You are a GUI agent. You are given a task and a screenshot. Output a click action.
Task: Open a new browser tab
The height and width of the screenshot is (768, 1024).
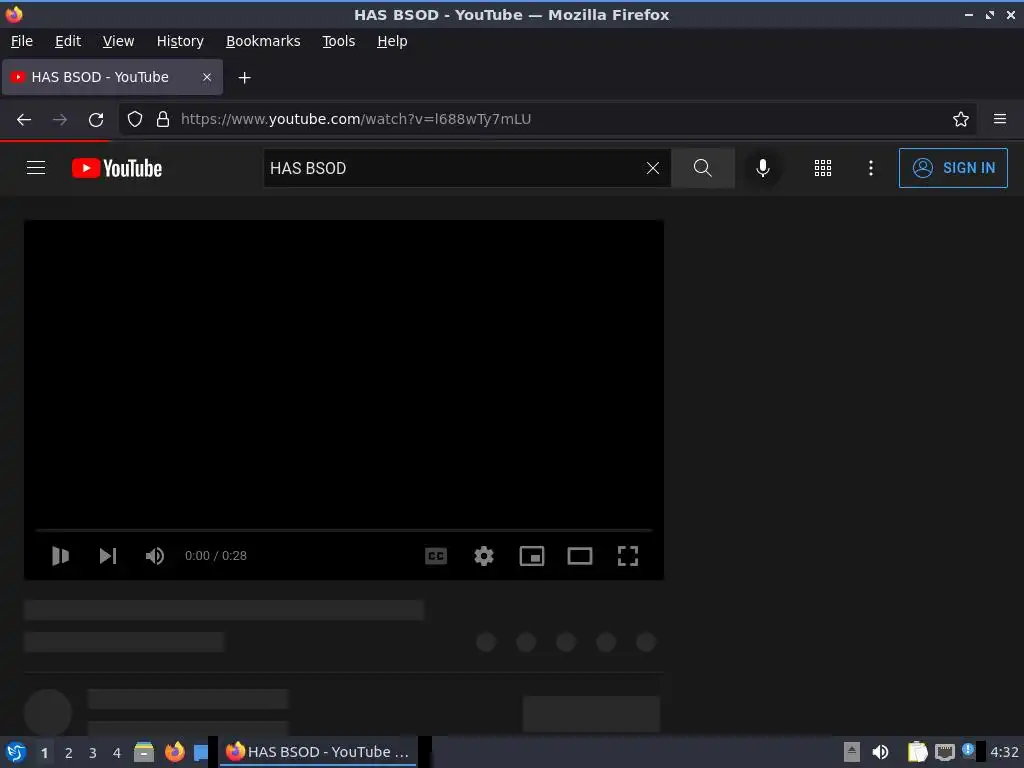244,78
